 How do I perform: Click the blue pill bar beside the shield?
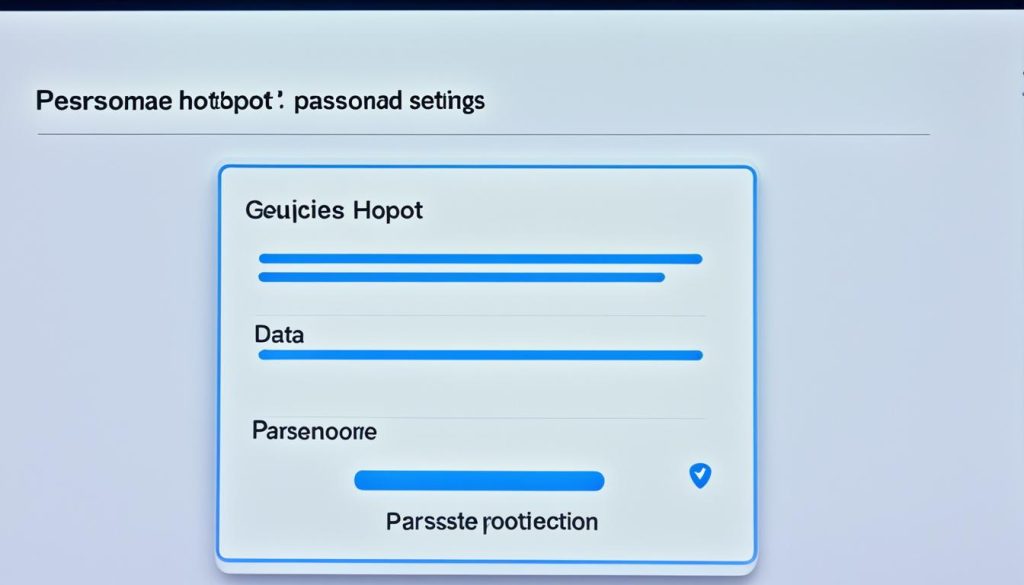pyautogui.click(x=479, y=481)
